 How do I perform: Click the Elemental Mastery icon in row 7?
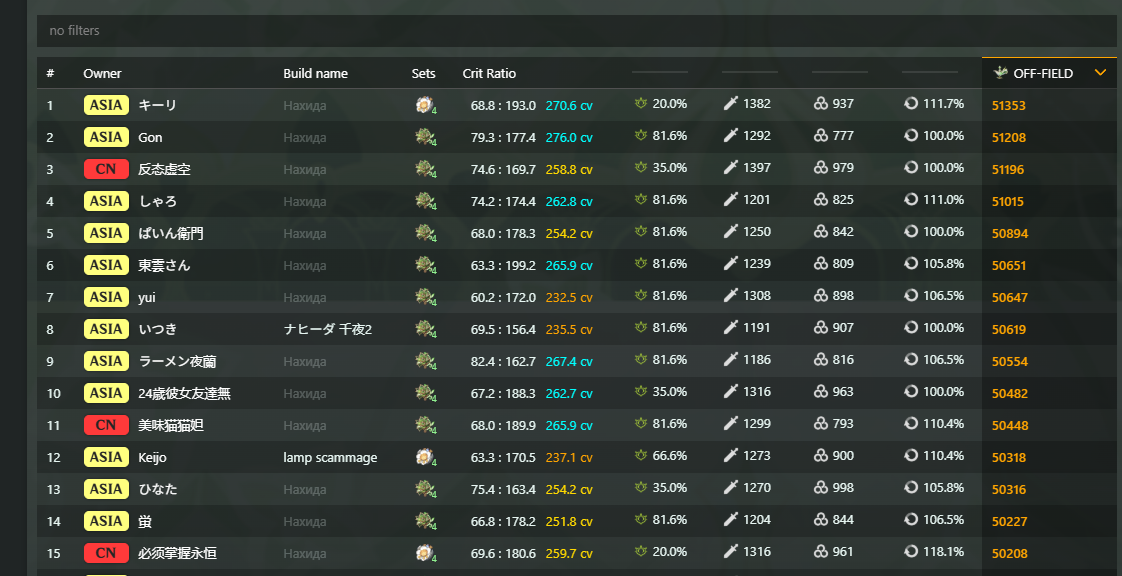(x=821, y=296)
